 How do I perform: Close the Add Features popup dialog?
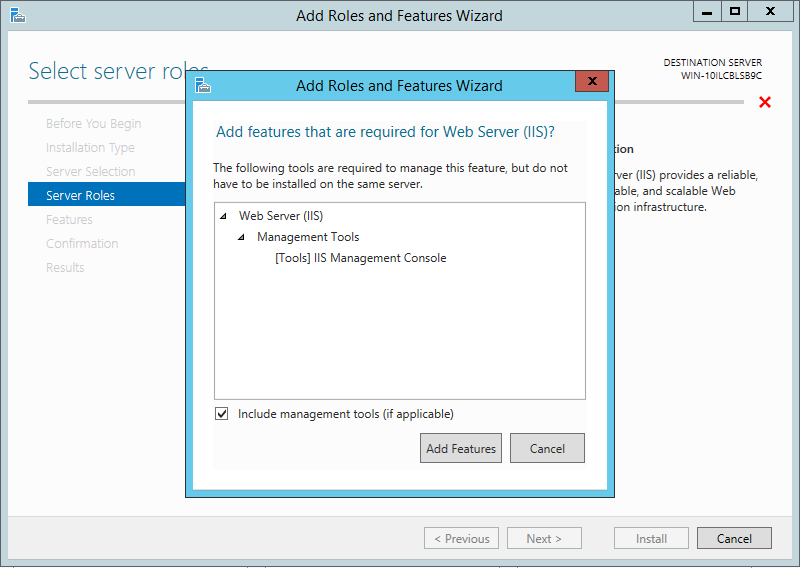click(x=592, y=82)
